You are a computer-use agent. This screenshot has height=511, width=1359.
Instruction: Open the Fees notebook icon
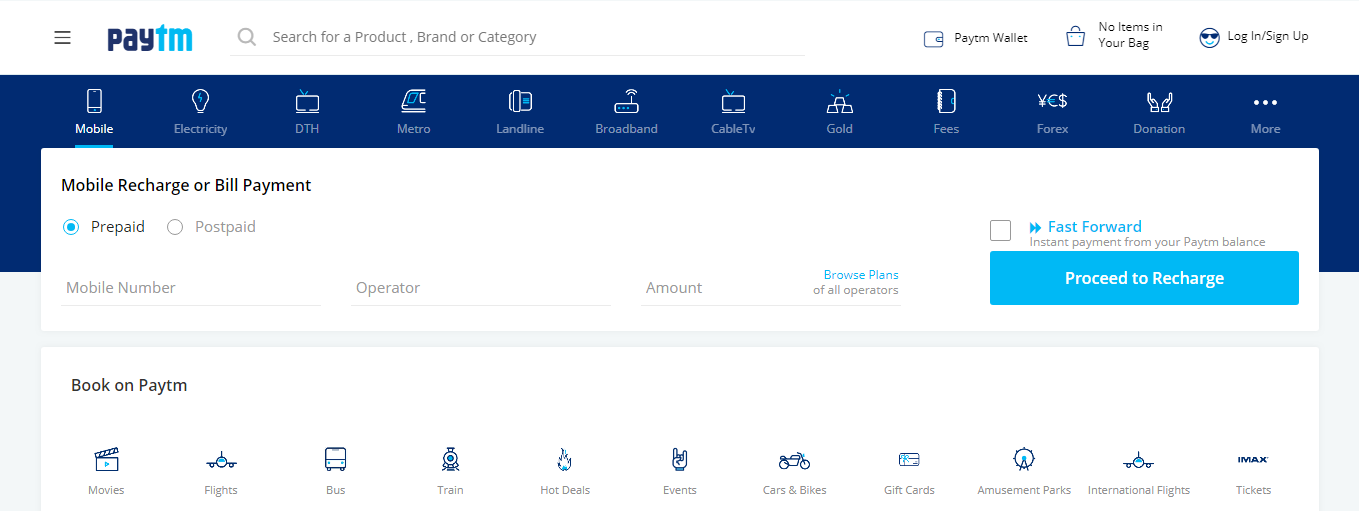946,101
